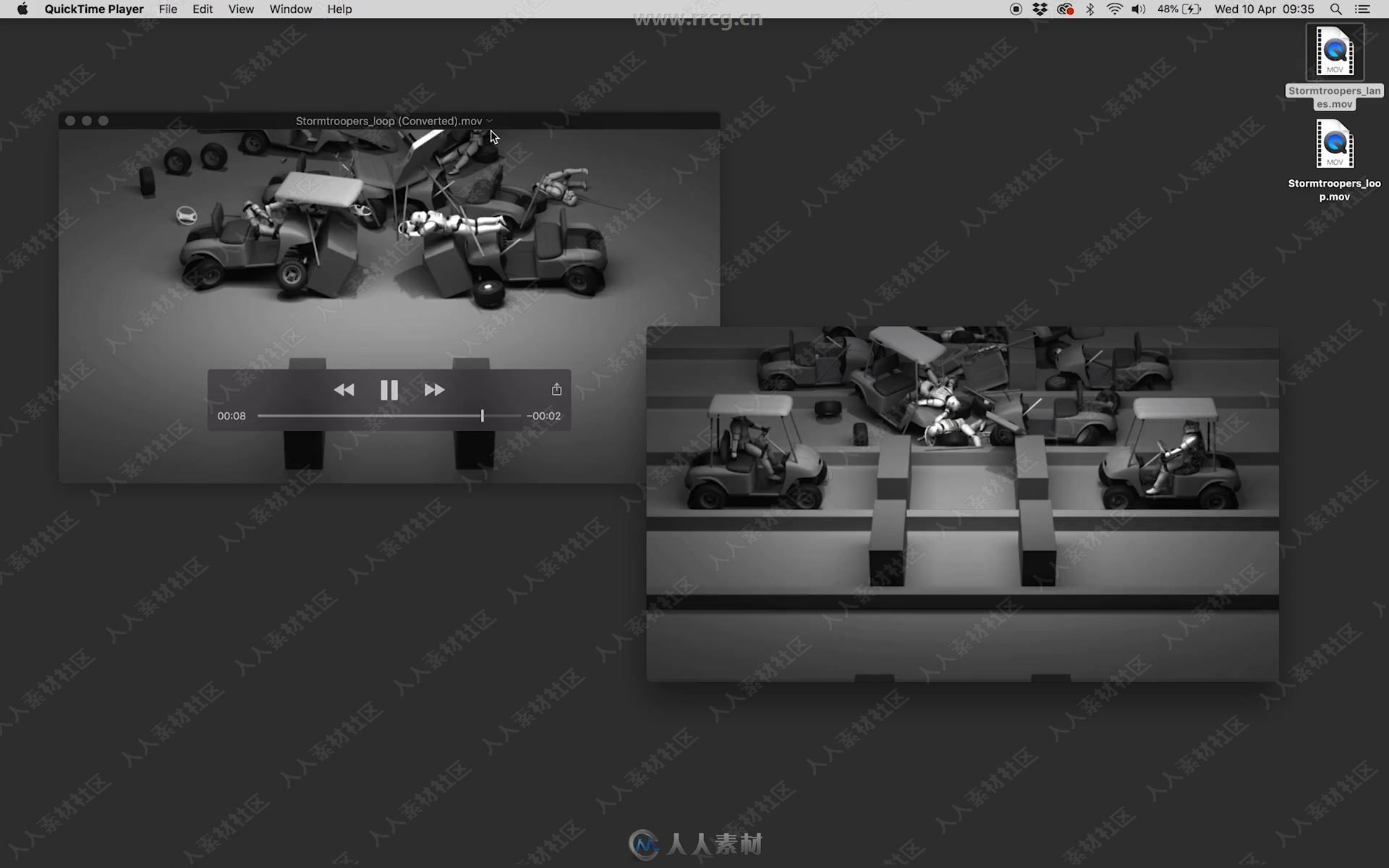The height and width of the screenshot is (868, 1389).
Task: Expand the title dropdown arrow of Stormtroopers_loop window
Action: pyautogui.click(x=490, y=121)
